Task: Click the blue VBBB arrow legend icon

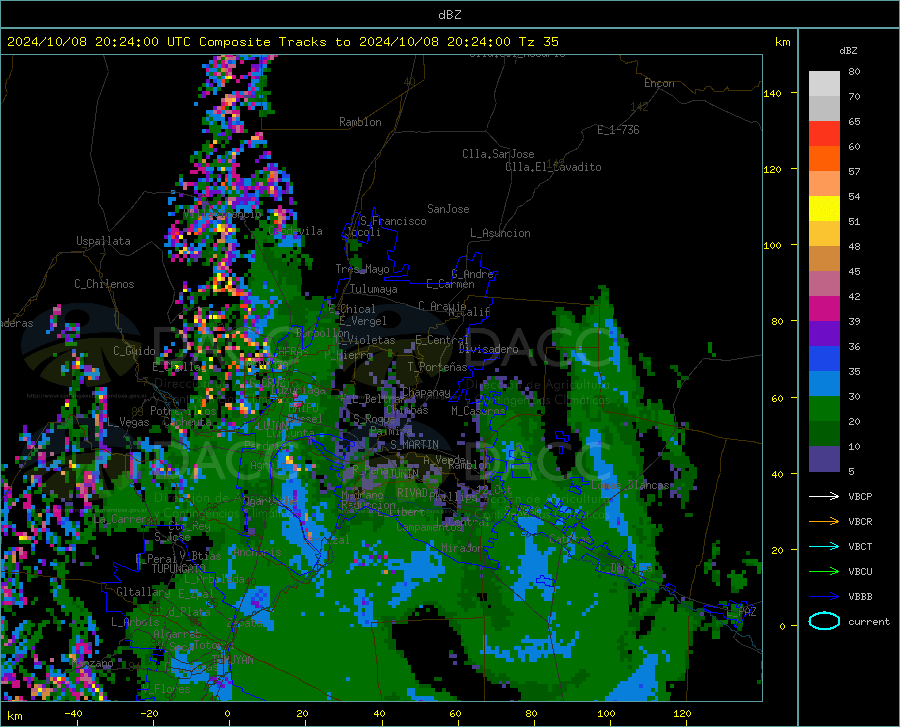Action: [824, 597]
